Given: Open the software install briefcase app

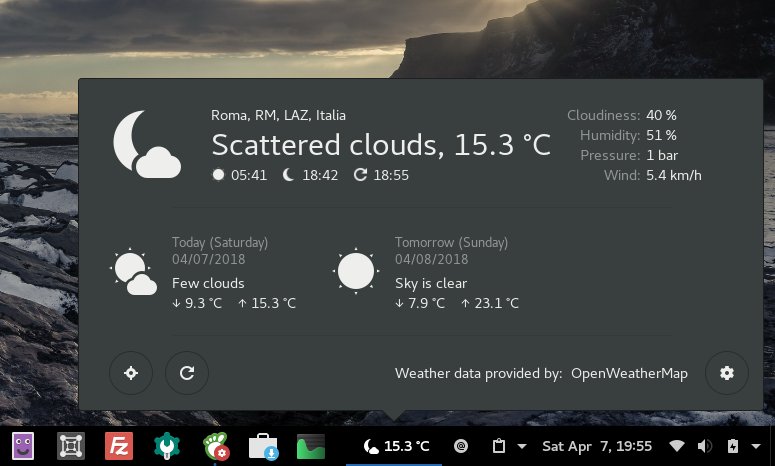Looking at the screenshot, I should click(x=263, y=446).
